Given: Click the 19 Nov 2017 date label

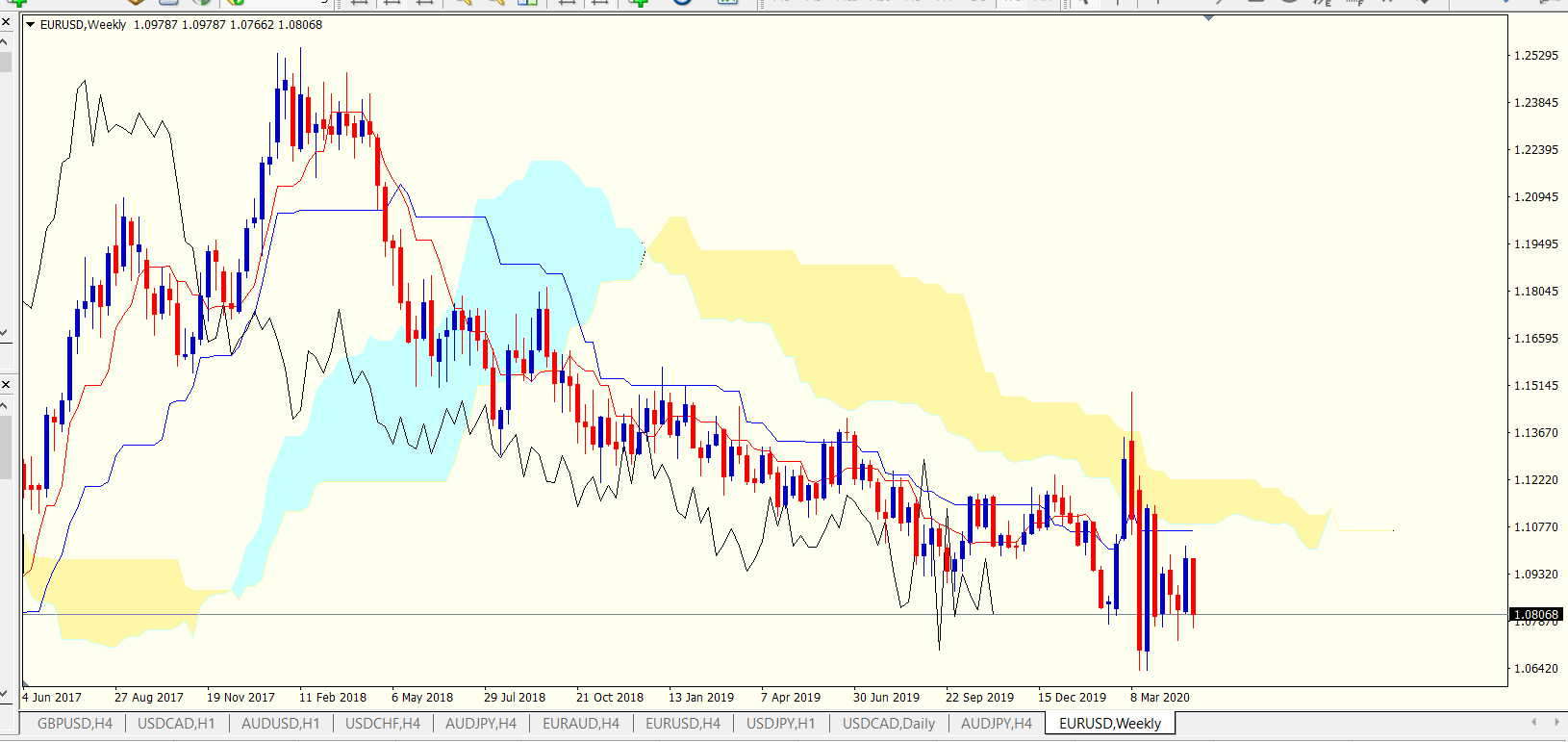Looking at the screenshot, I should click(x=241, y=698).
